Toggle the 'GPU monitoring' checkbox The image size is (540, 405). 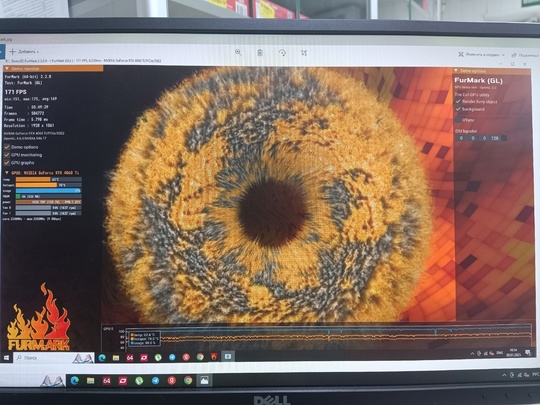[7, 155]
